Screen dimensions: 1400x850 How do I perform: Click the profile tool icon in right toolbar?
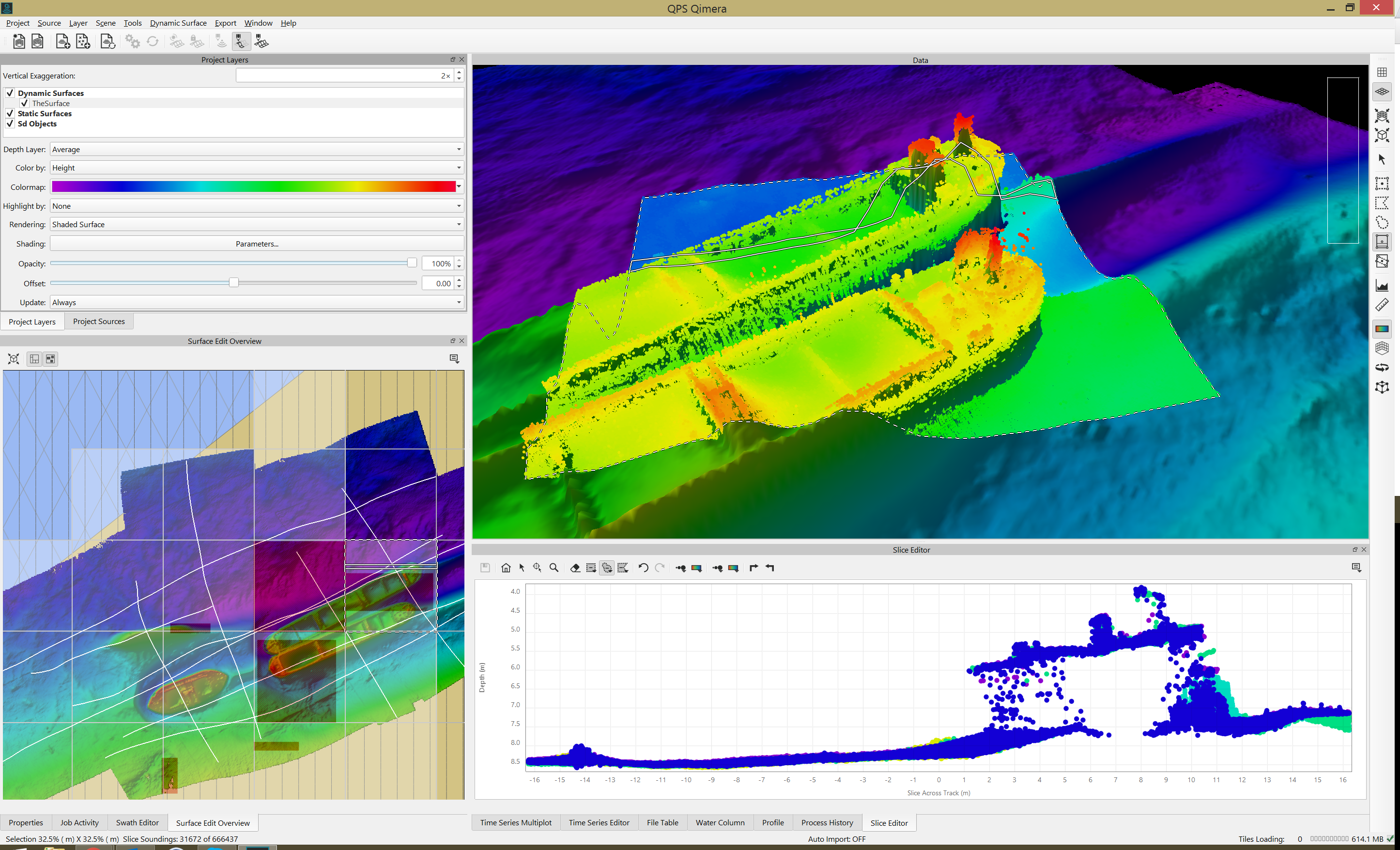pyautogui.click(x=1382, y=285)
